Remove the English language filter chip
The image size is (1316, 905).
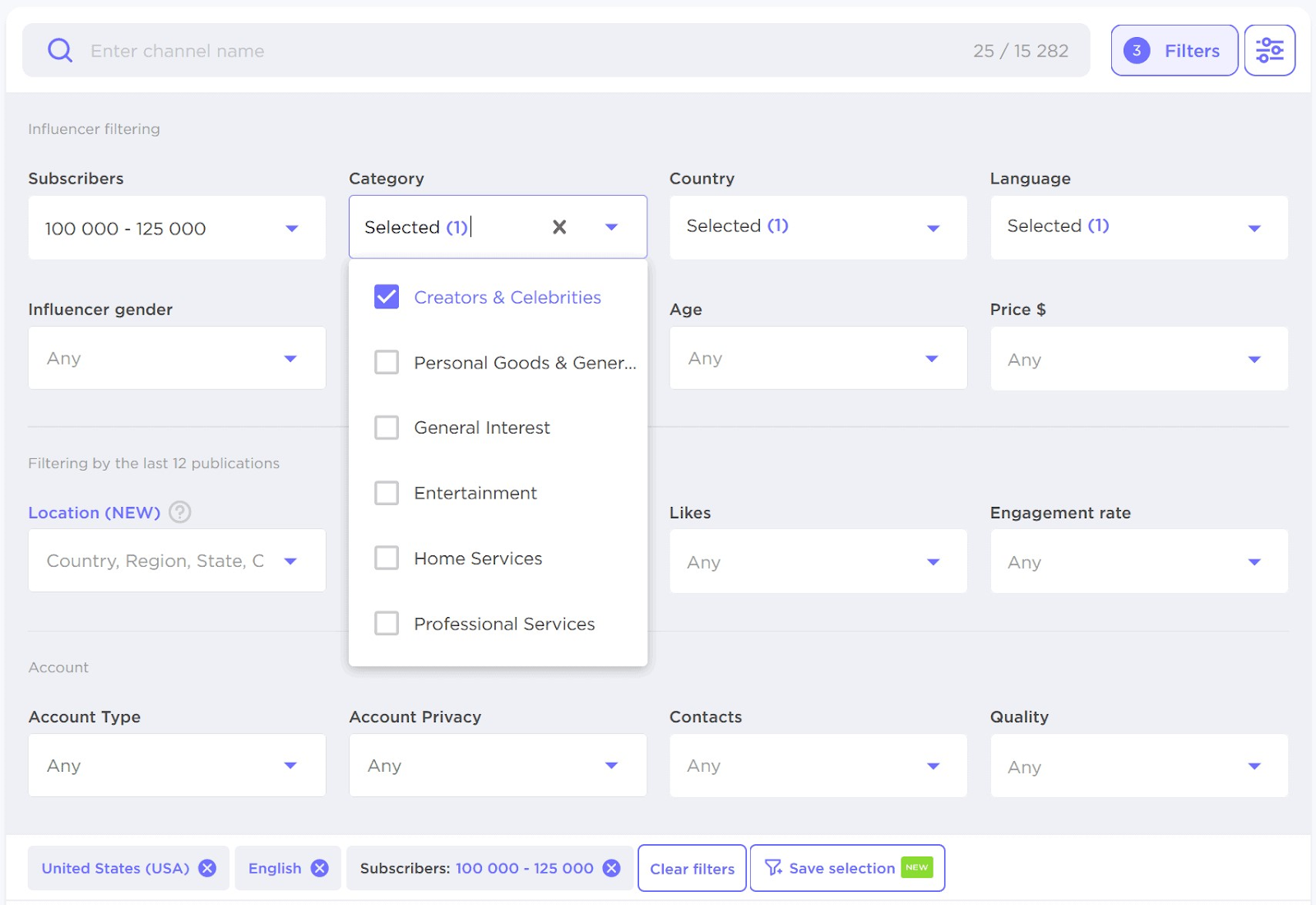pos(320,868)
